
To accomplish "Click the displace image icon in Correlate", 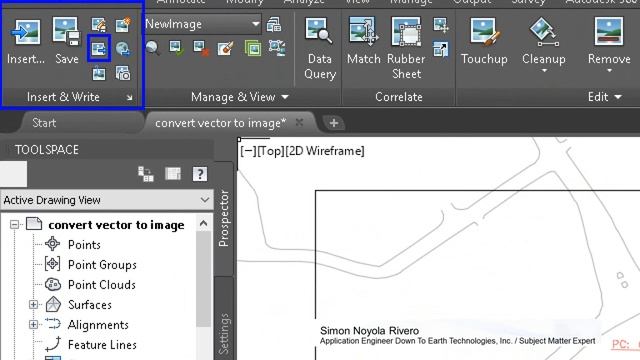I will 441,25.
